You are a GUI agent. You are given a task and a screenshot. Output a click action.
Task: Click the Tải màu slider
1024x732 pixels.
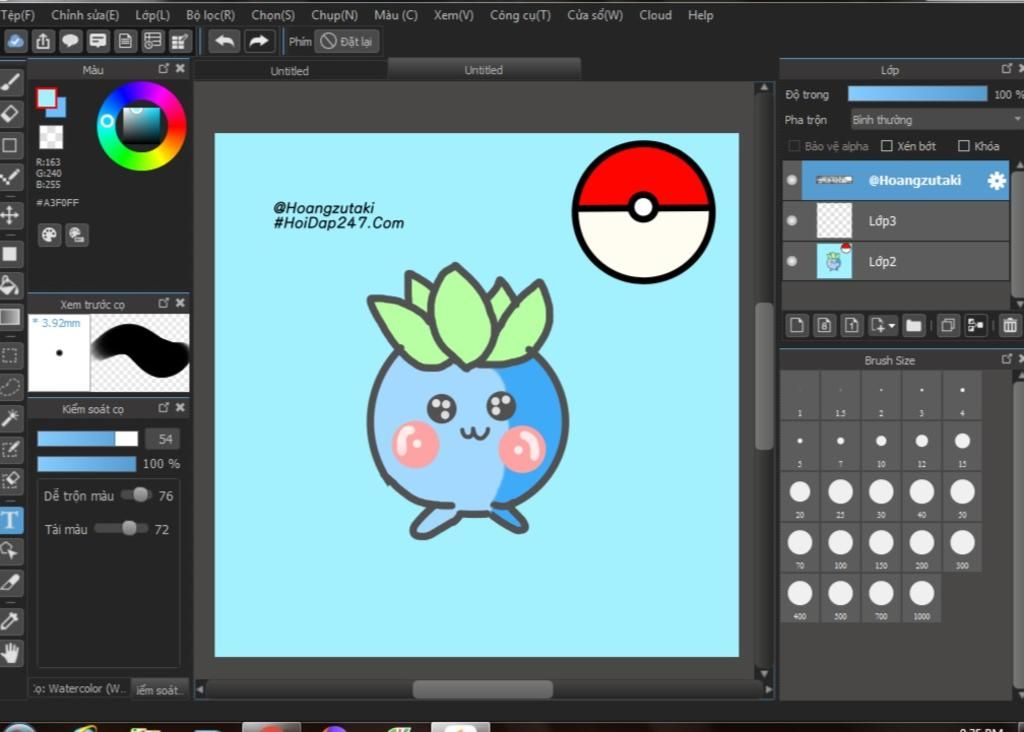pyautogui.click(x=121, y=528)
